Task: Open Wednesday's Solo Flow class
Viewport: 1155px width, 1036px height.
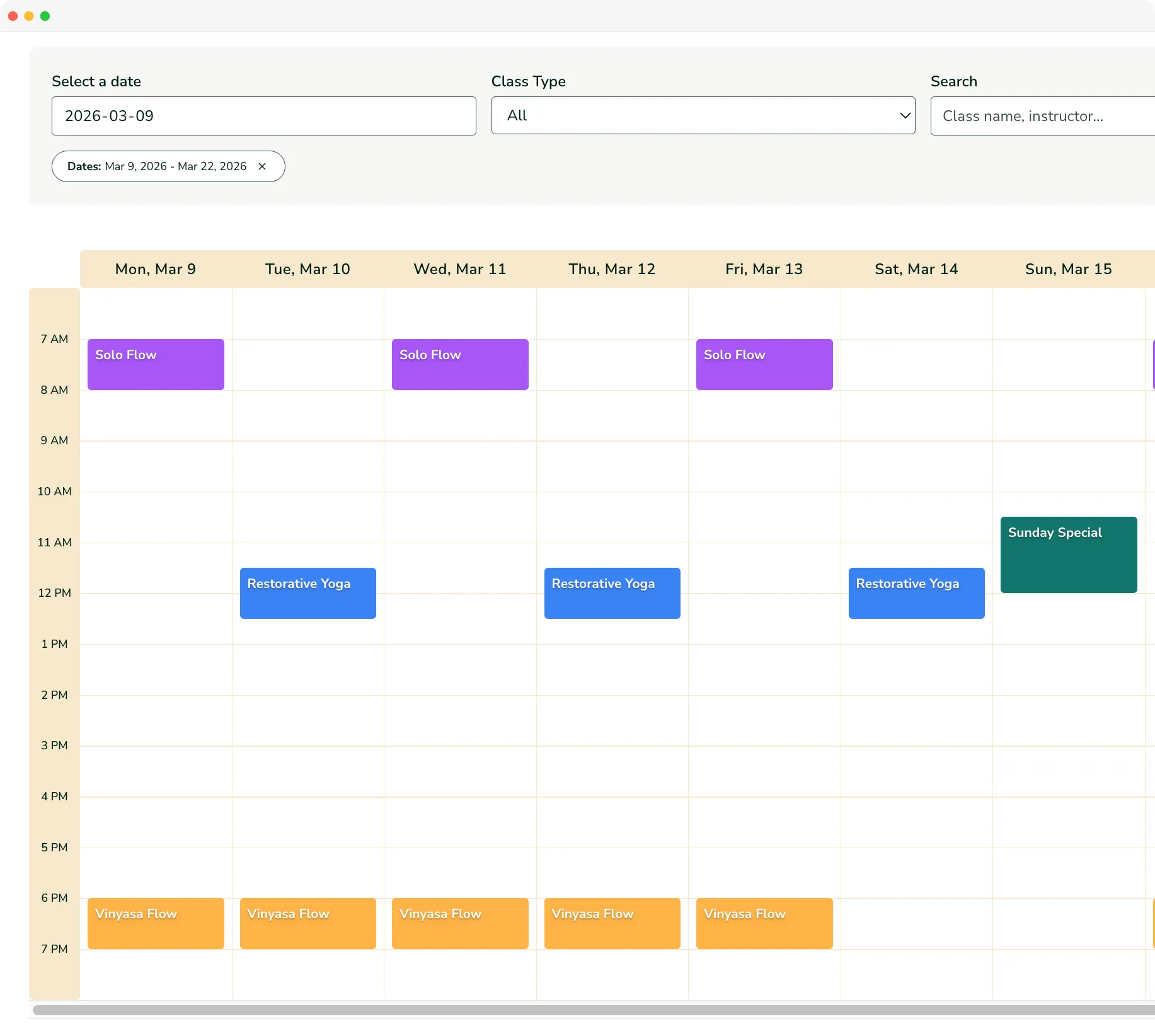Action: pyautogui.click(x=459, y=364)
